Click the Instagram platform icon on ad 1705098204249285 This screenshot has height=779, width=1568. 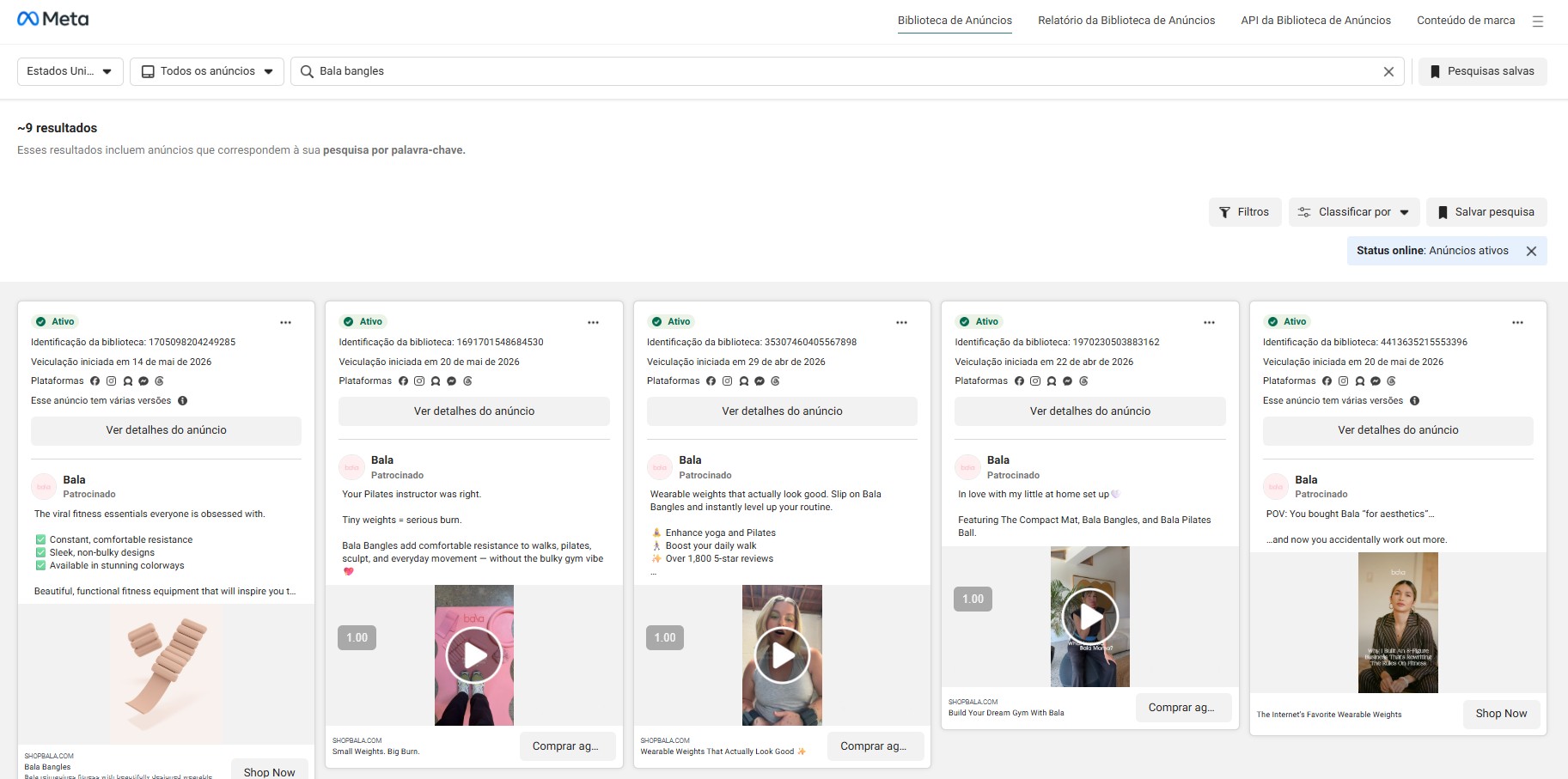point(111,381)
